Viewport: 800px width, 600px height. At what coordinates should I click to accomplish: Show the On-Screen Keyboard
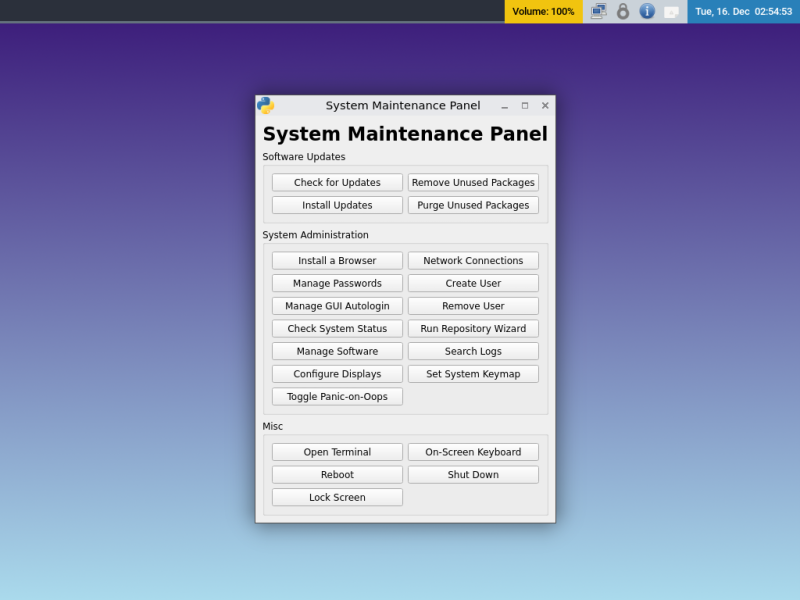click(473, 451)
